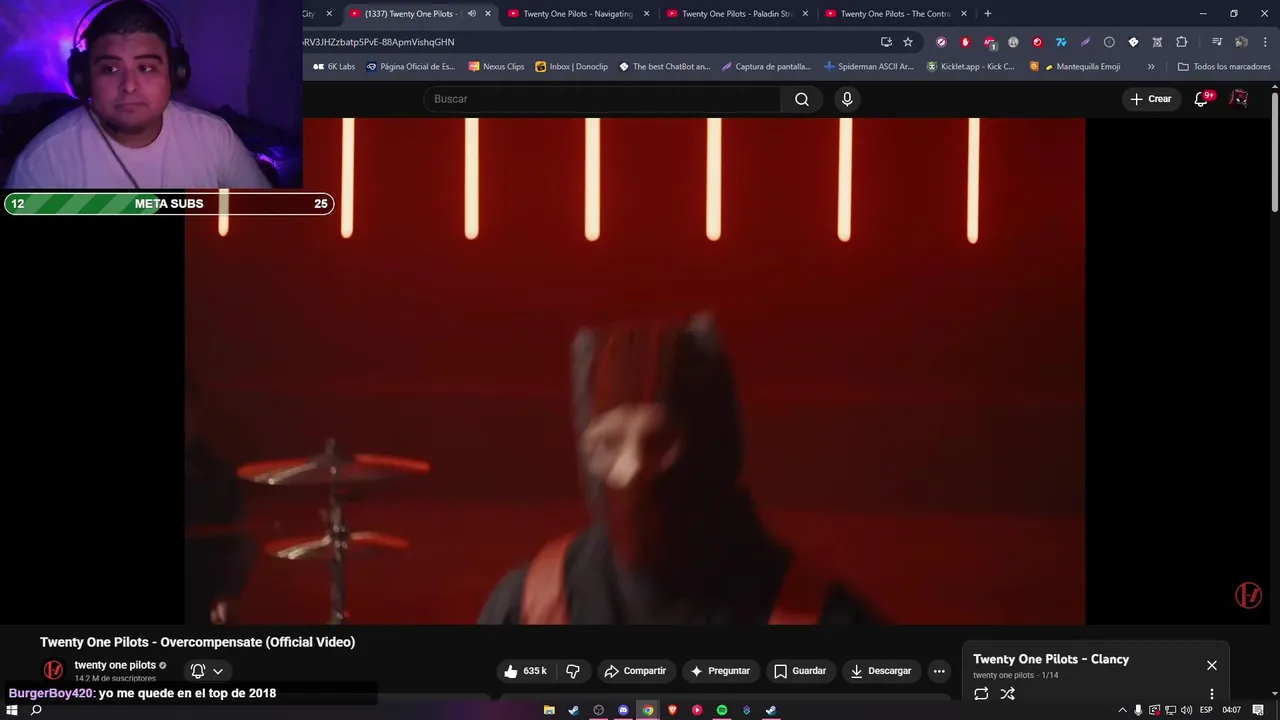Click the channel watermark logo on video

[1248, 595]
